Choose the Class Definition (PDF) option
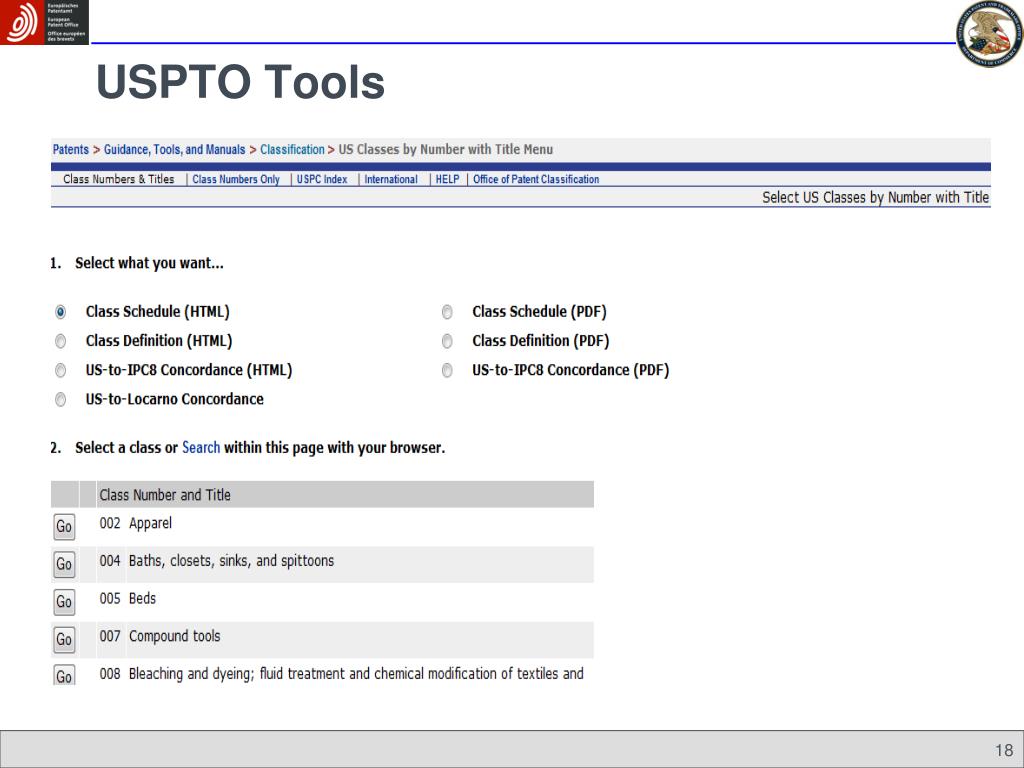The width and height of the screenshot is (1024, 768). point(447,342)
